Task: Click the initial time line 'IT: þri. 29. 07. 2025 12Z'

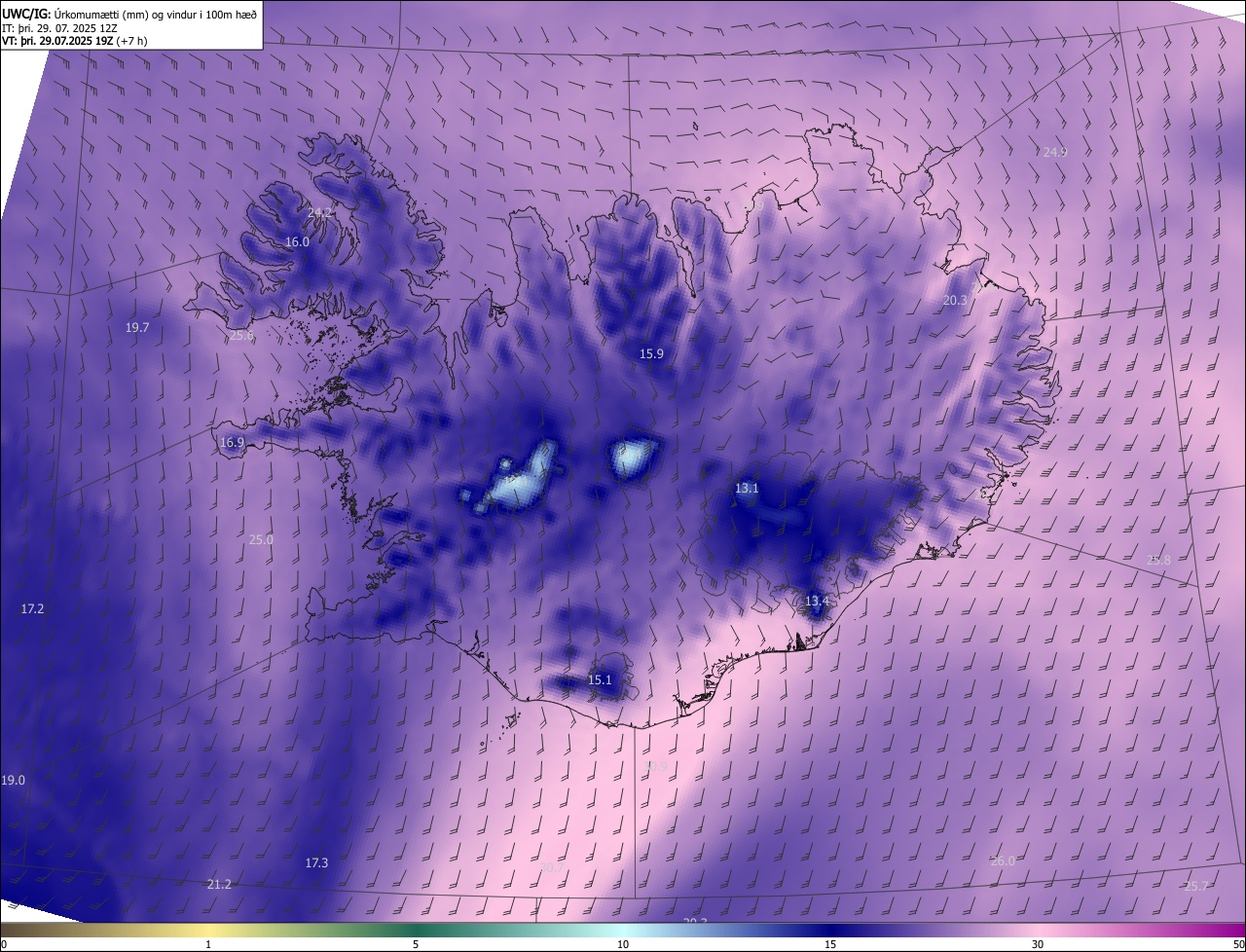Action: [x=60, y=27]
